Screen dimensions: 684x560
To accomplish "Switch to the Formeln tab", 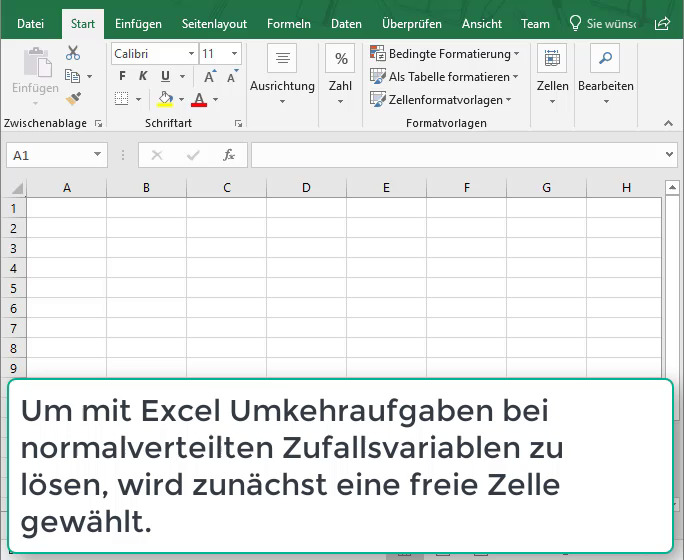I will pos(289,24).
